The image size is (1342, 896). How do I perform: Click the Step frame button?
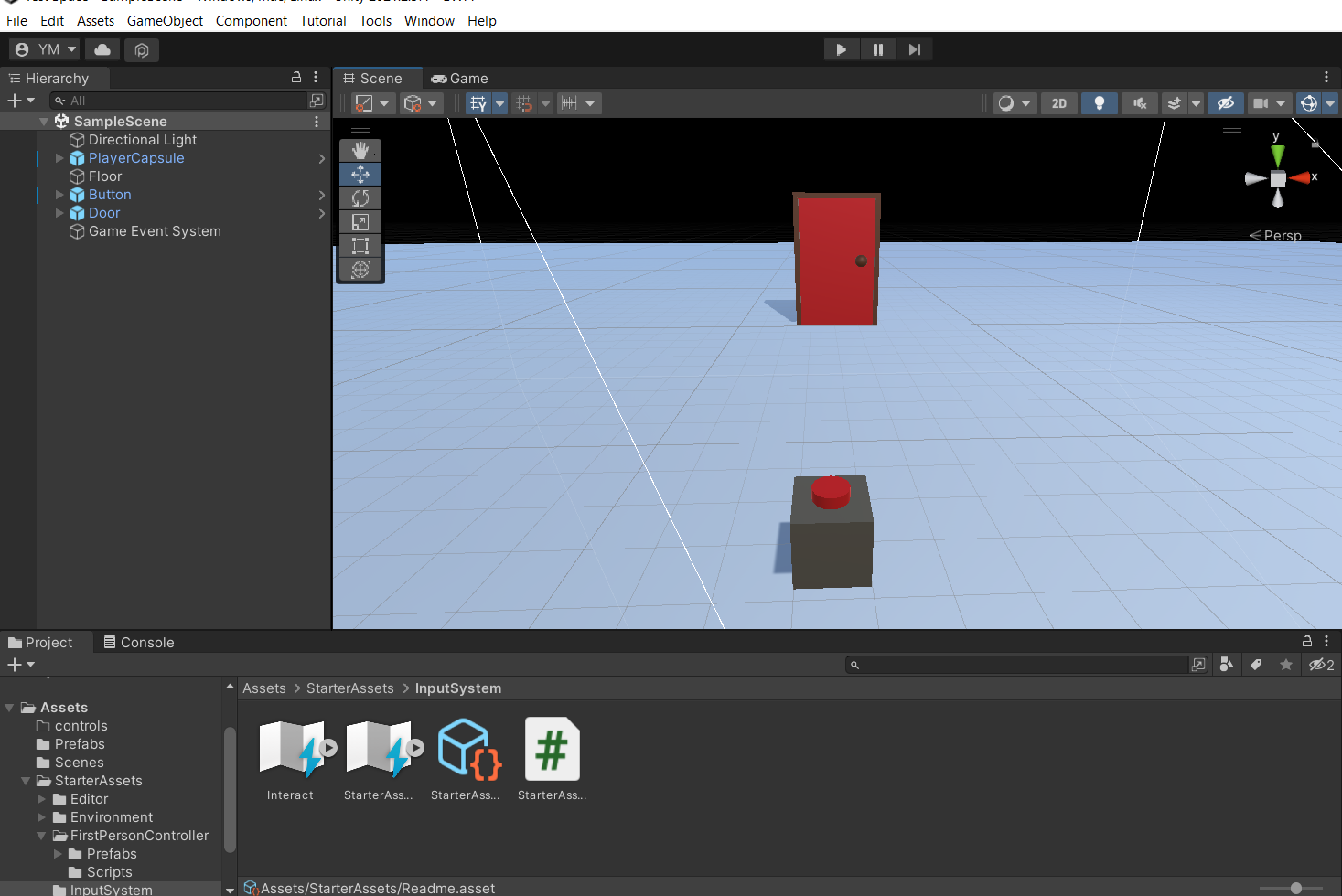click(x=914, y=49)
